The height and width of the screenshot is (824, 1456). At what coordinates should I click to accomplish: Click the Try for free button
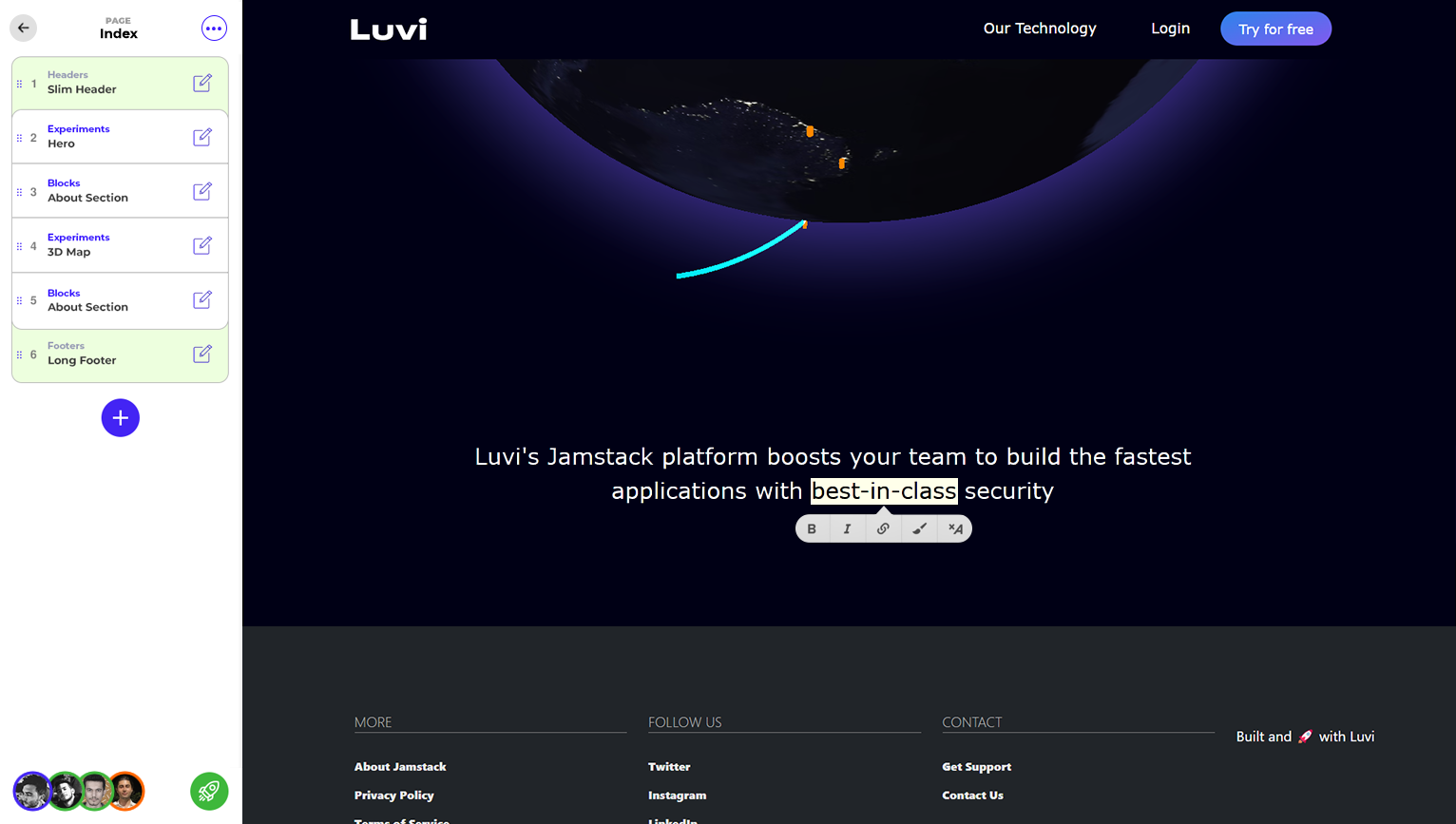coord(1275,29)
